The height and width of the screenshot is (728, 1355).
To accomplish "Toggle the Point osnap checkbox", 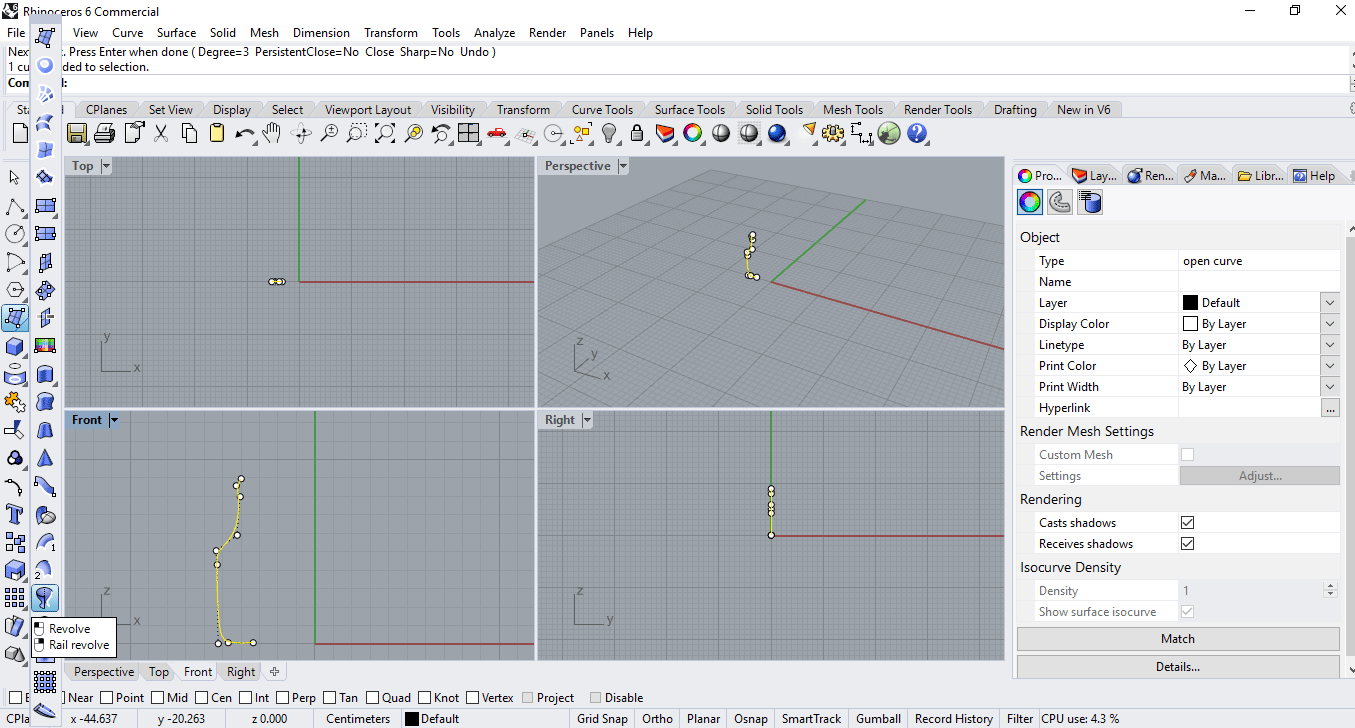I will coord(106,698).
